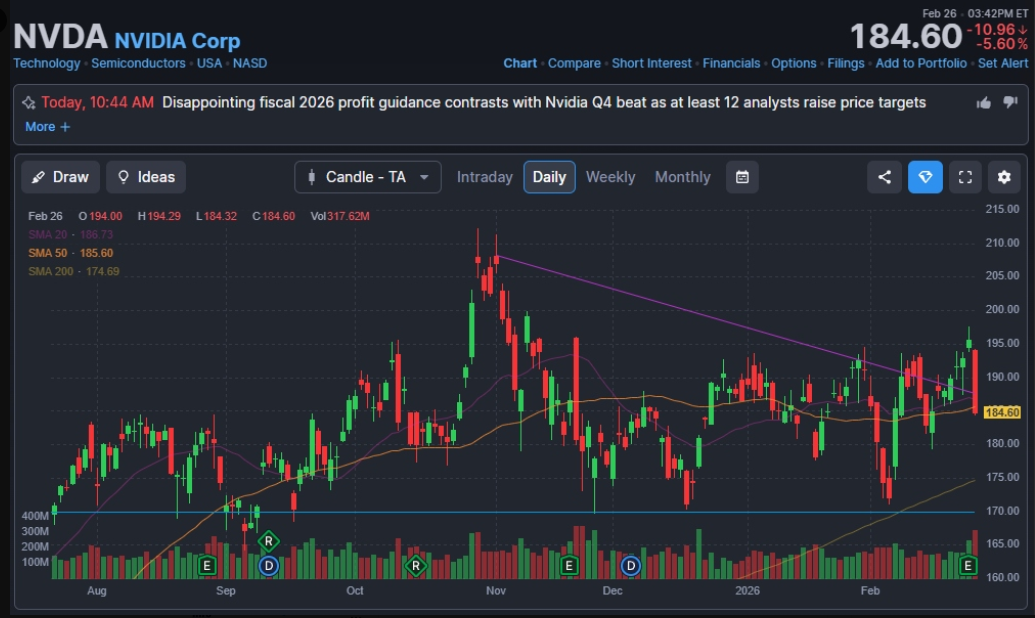This screenshot has width=1035, height=618.
Task: Open the Short Interest link
Action: click(x=651, y=63)
